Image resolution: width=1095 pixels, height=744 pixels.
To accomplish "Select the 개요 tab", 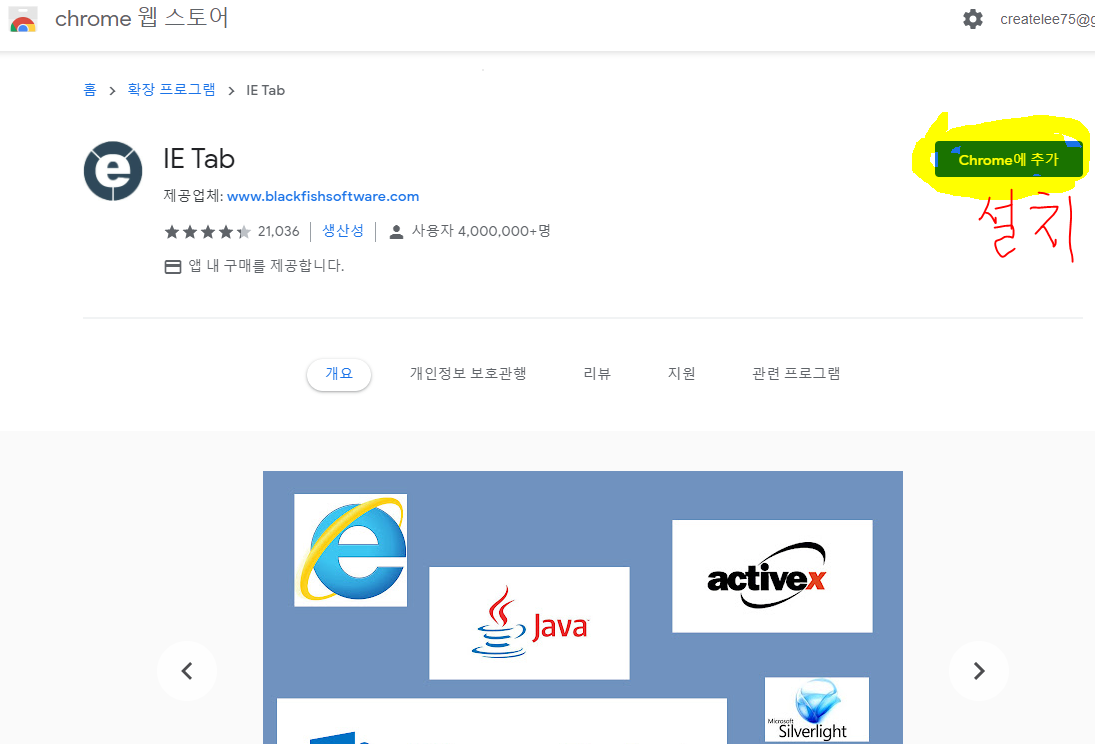I will 339,374.
